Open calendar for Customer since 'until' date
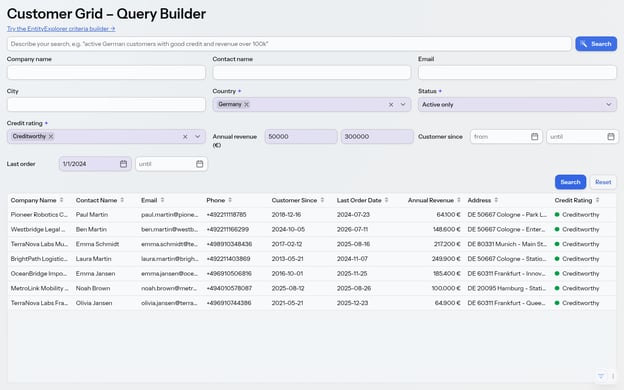 click(611, 136)
